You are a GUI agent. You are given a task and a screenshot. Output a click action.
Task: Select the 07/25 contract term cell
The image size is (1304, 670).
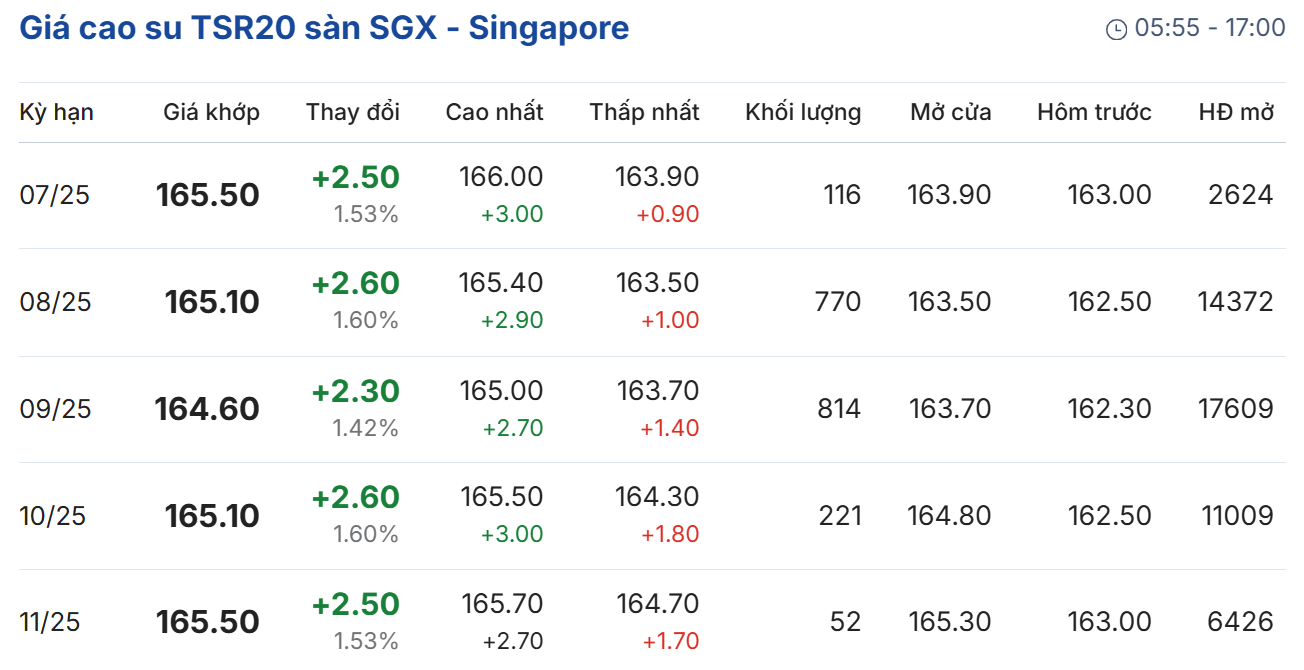55,195
